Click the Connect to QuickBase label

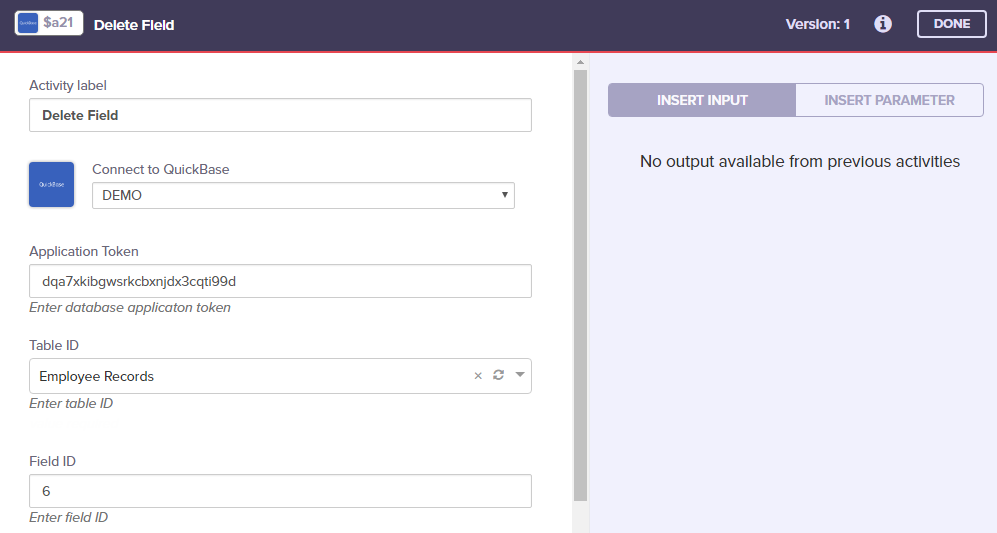point(160,169)
